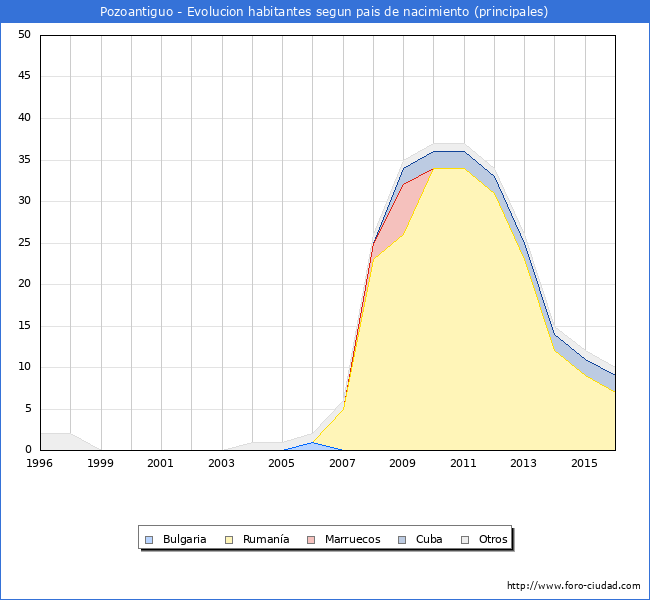Click the 1999 x-axis label
This screenshot has height=600, width=650.
[x=100, y=463]
